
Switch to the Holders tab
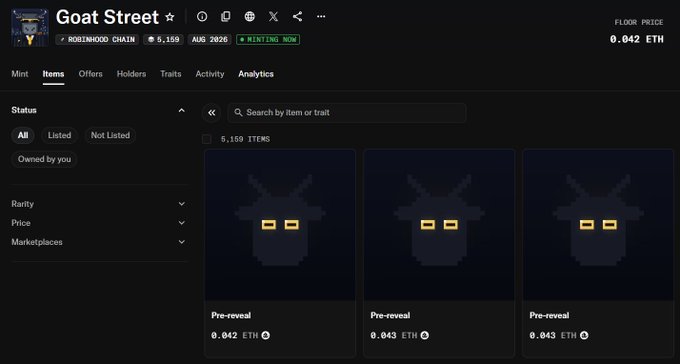[x=131, y=74]
